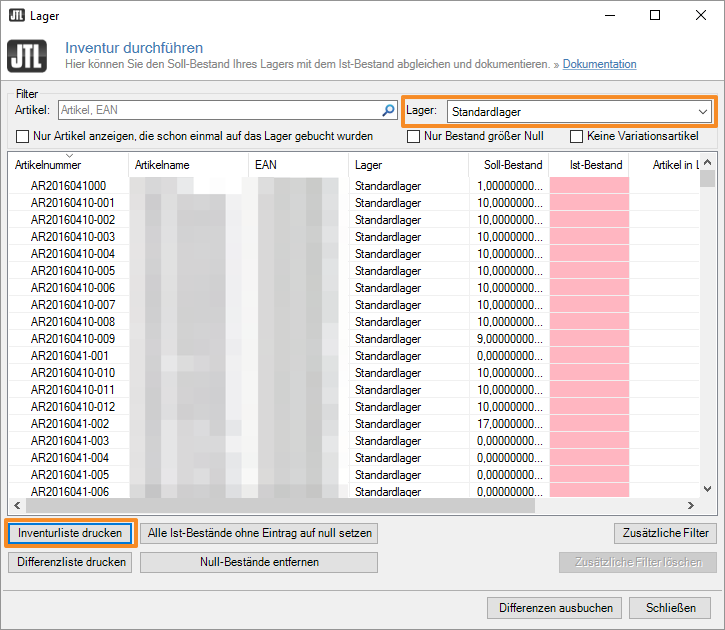Select row AR20160410-004
The height and width of the screenshot is (630, 725).
354,254
